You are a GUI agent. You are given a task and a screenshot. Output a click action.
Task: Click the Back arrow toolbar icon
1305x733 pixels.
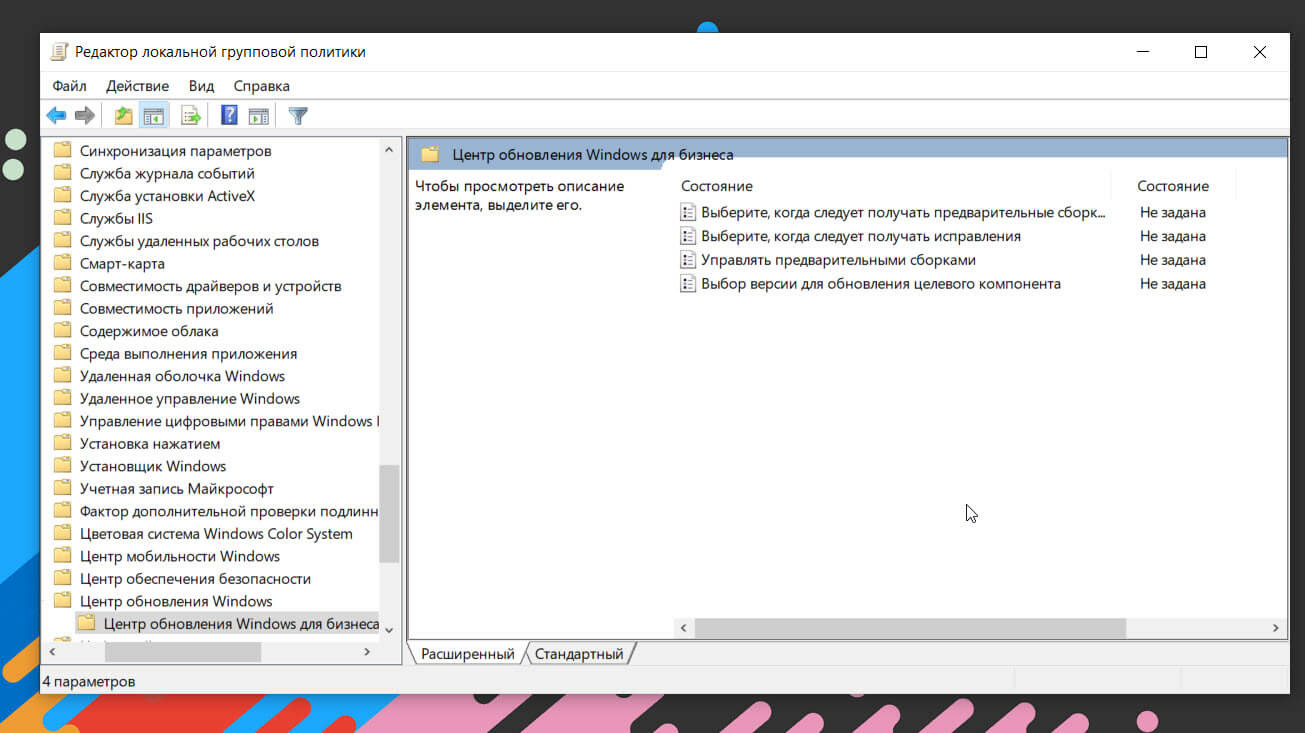pos(56,116)
